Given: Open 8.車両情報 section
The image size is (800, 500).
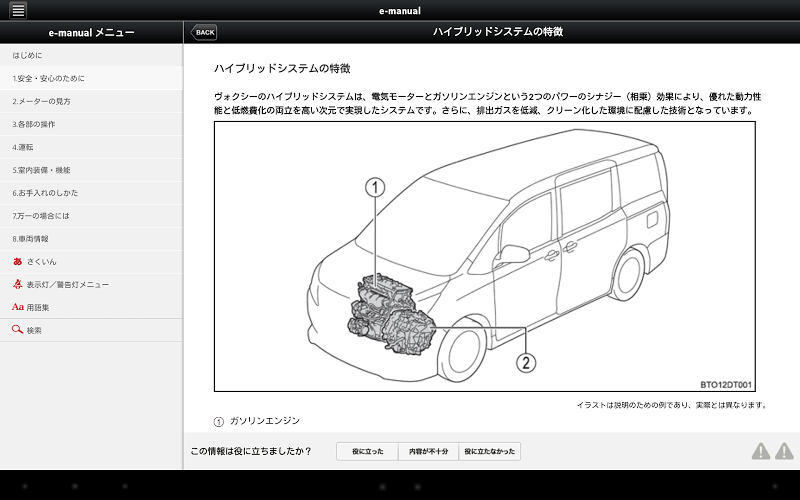Looking at the screenshot, I should click(91, 239).
